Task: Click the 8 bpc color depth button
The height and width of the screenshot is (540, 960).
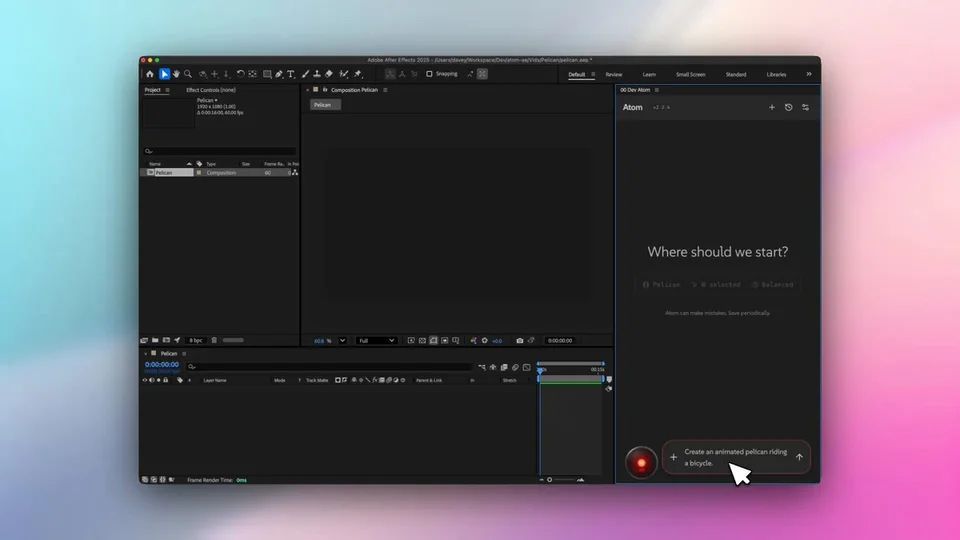Action: 196,340
